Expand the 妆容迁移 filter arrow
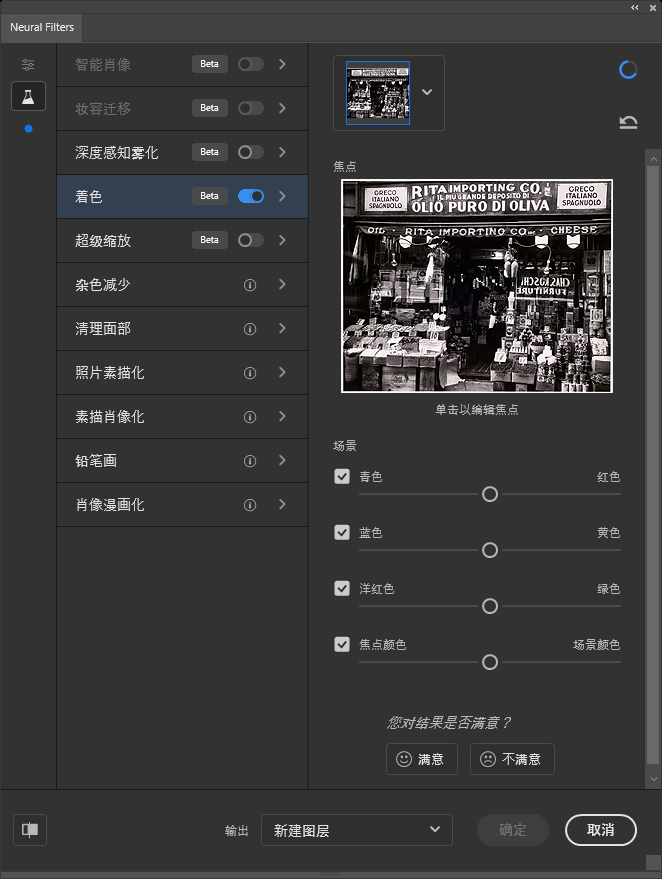 [282, 108]
